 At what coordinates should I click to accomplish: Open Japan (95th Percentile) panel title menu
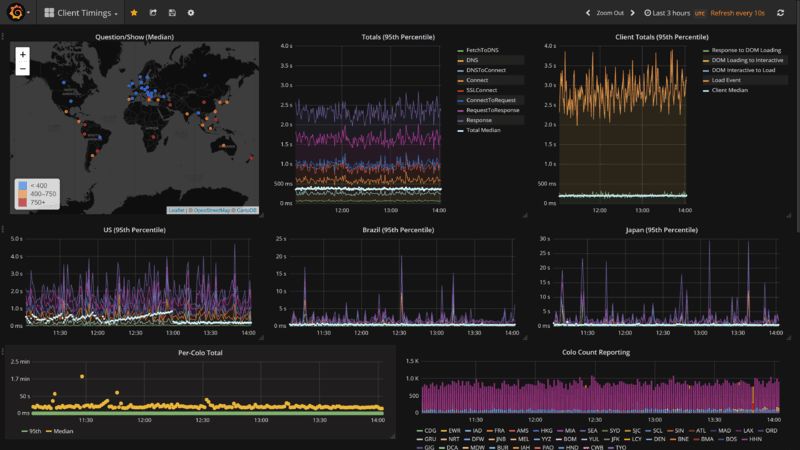pos(662,230)
